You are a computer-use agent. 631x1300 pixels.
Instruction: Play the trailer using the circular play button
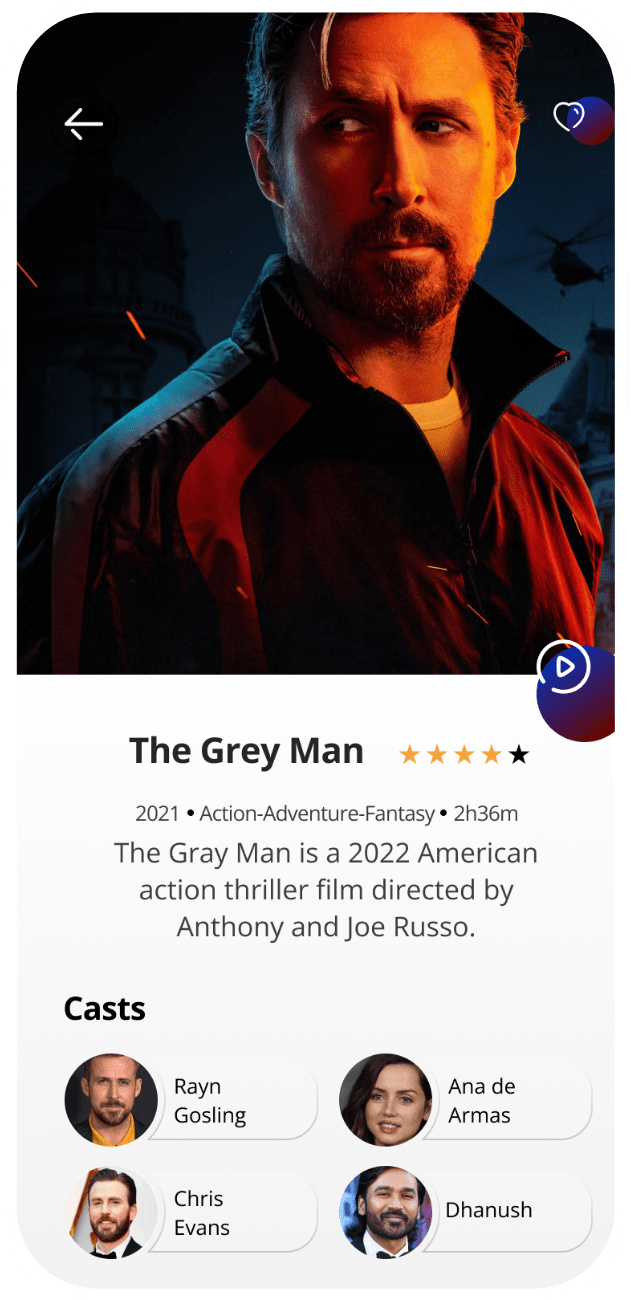tap(563, 666)
